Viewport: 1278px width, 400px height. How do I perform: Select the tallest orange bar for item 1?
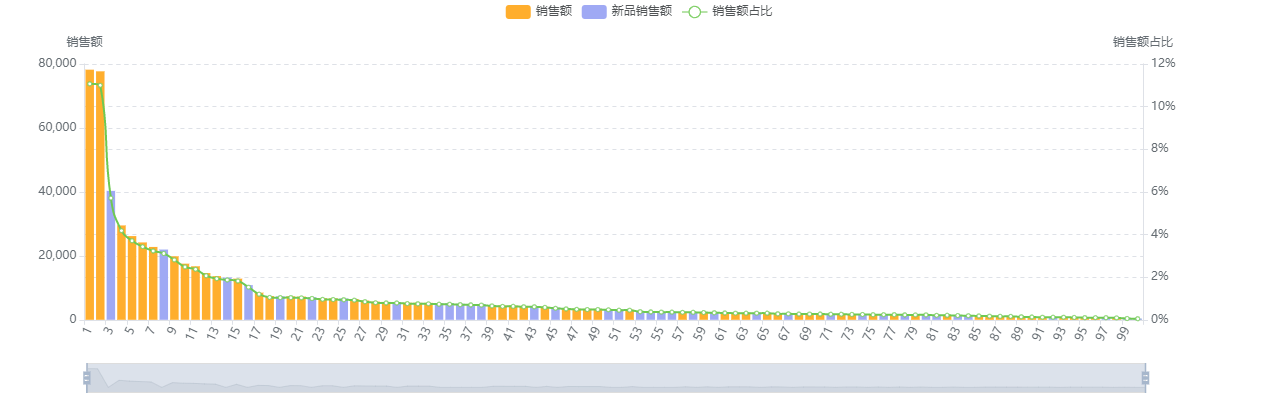point(89,194)
